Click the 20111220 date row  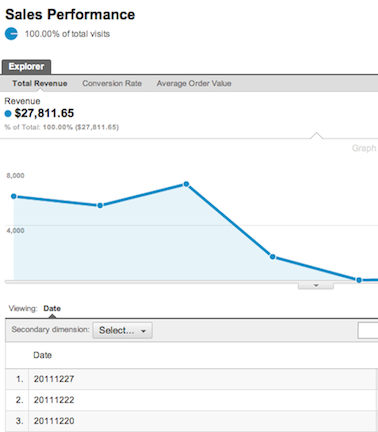click(192, 421)
